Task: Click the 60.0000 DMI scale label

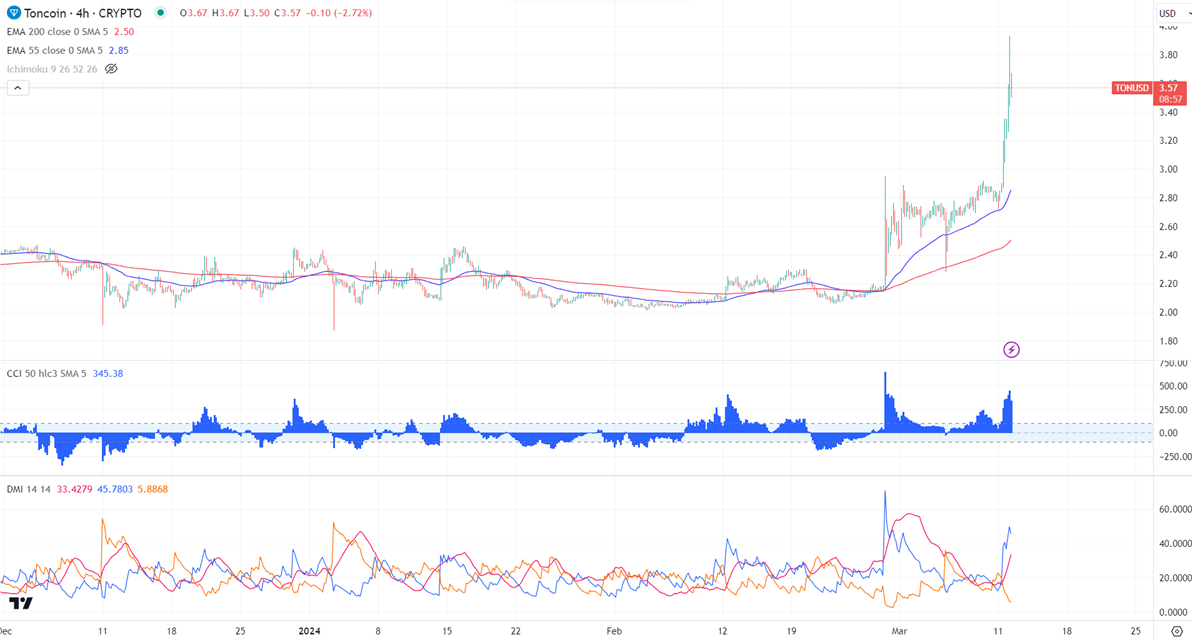Action: 1175,509
